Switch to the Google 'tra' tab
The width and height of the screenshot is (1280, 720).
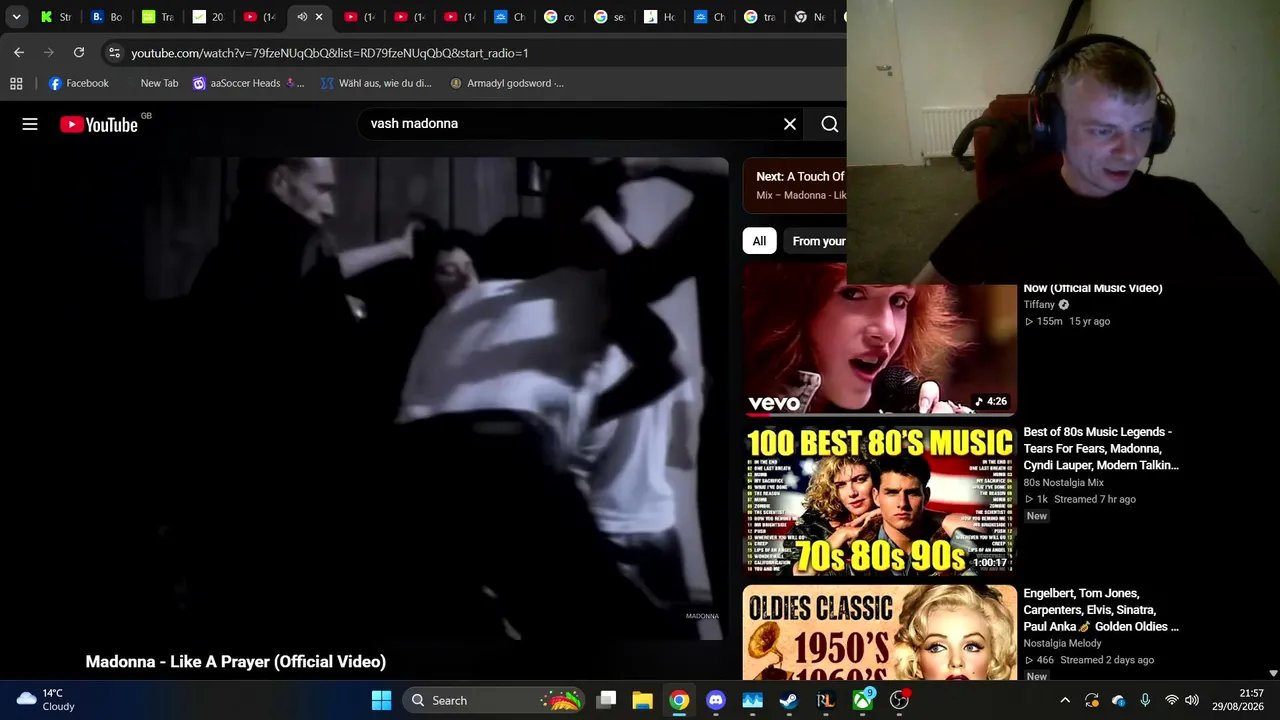coord(761,17)
